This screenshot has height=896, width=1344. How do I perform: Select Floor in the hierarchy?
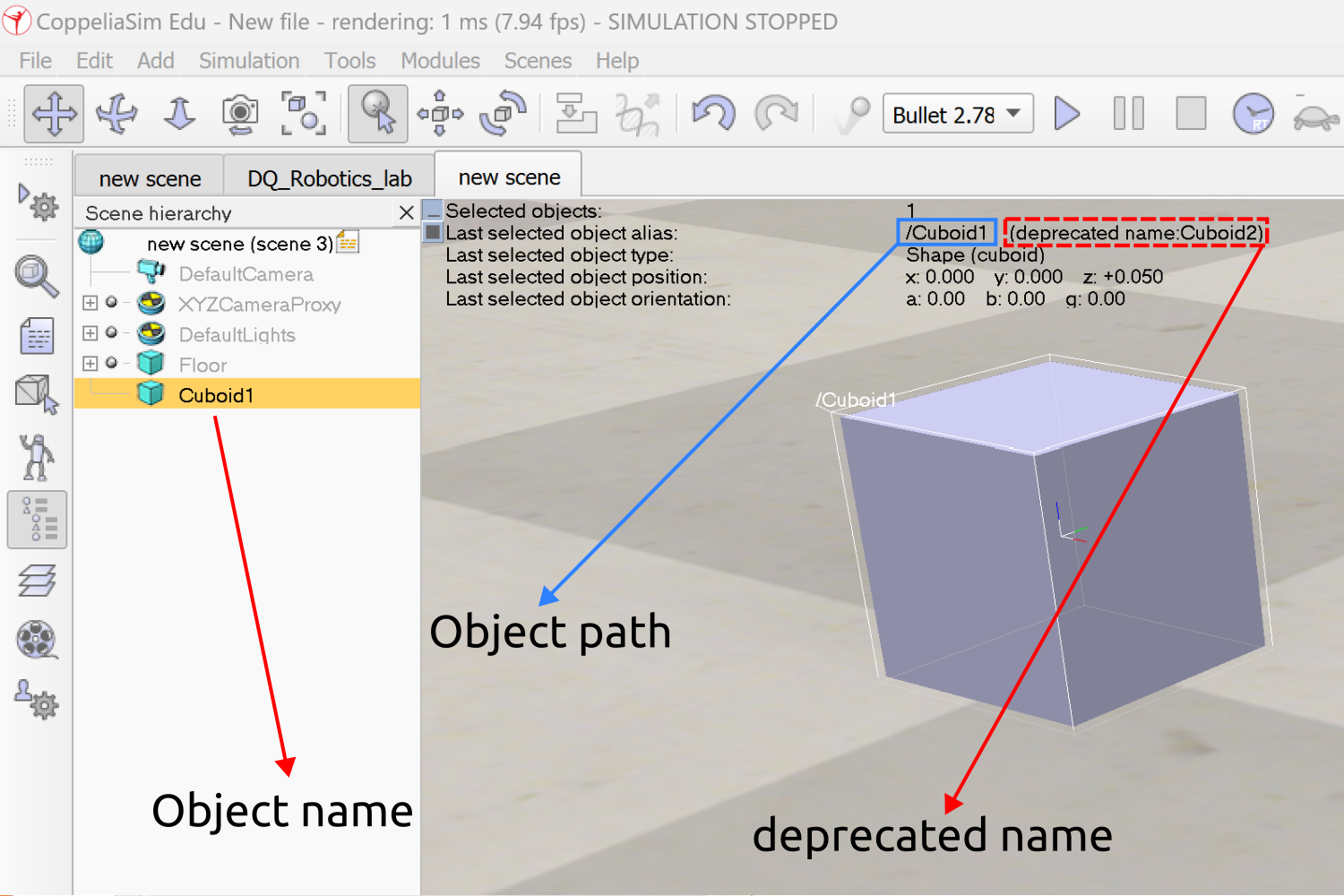[x=203, y=366]
